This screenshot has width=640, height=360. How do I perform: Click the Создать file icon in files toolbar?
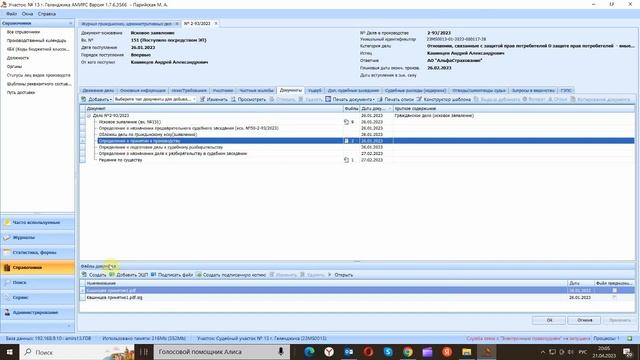[x=84, y=275]
